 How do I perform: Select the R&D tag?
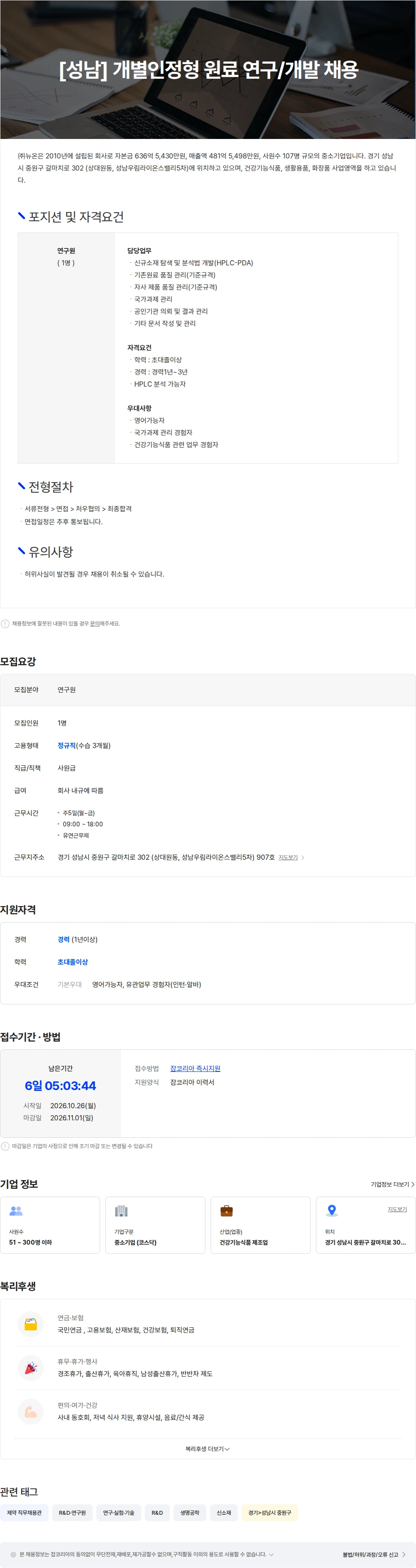pos(157,1512)
